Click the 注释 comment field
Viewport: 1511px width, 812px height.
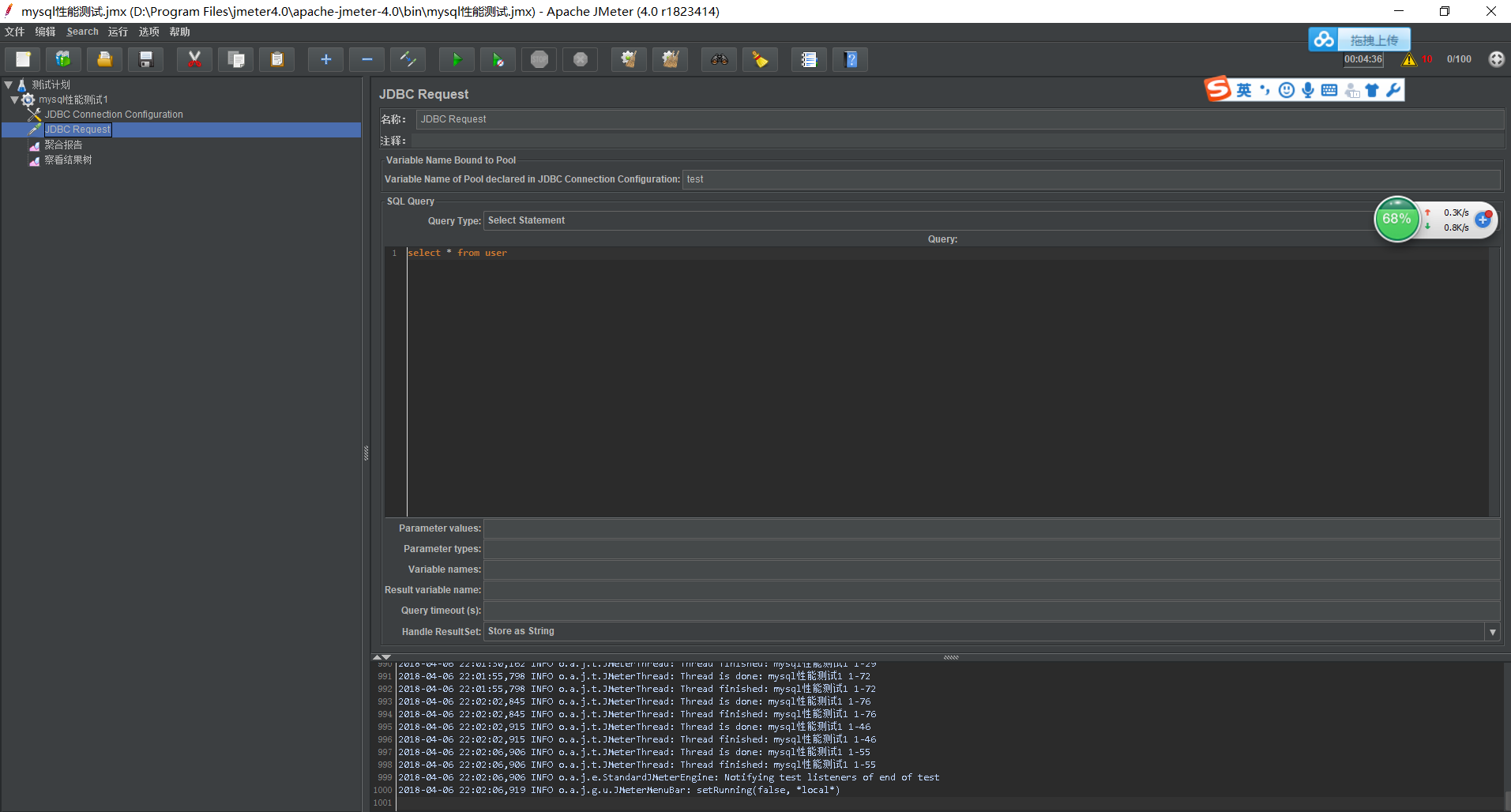coord(957,141)
